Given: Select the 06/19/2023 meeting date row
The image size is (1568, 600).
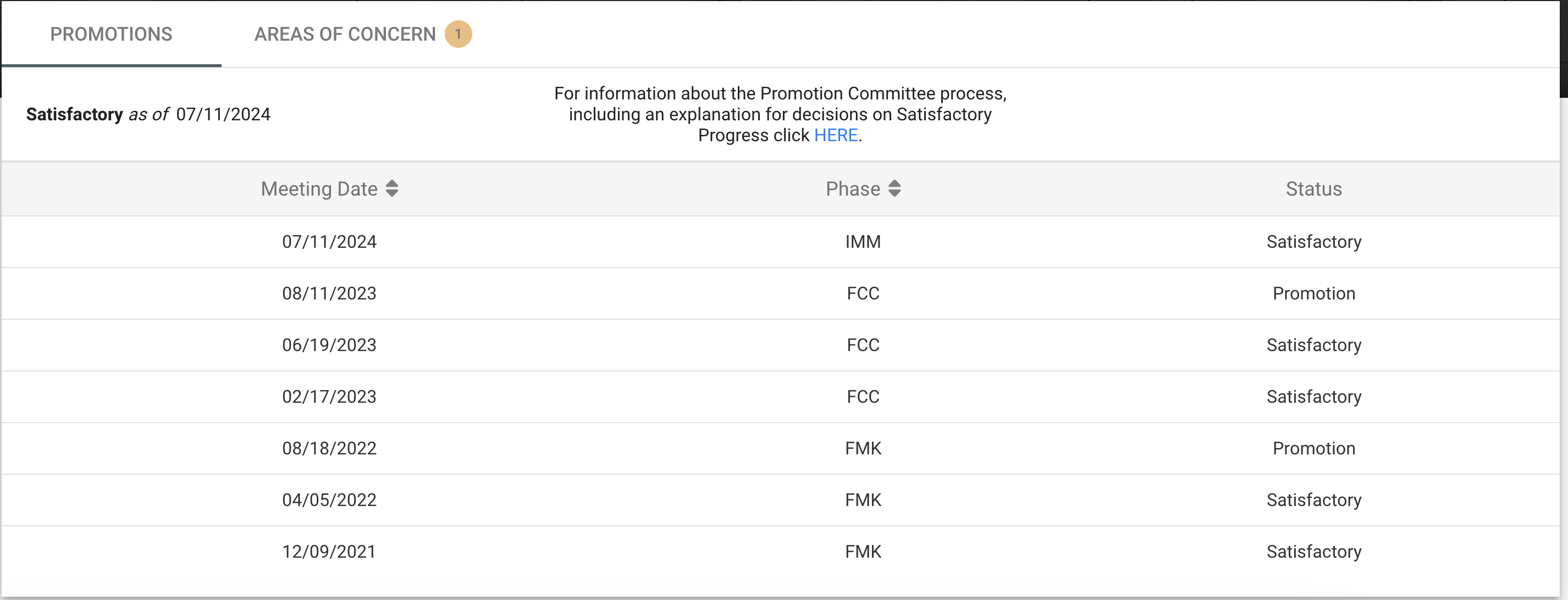Looking at the screenshot, I should [x=780, y=345].
